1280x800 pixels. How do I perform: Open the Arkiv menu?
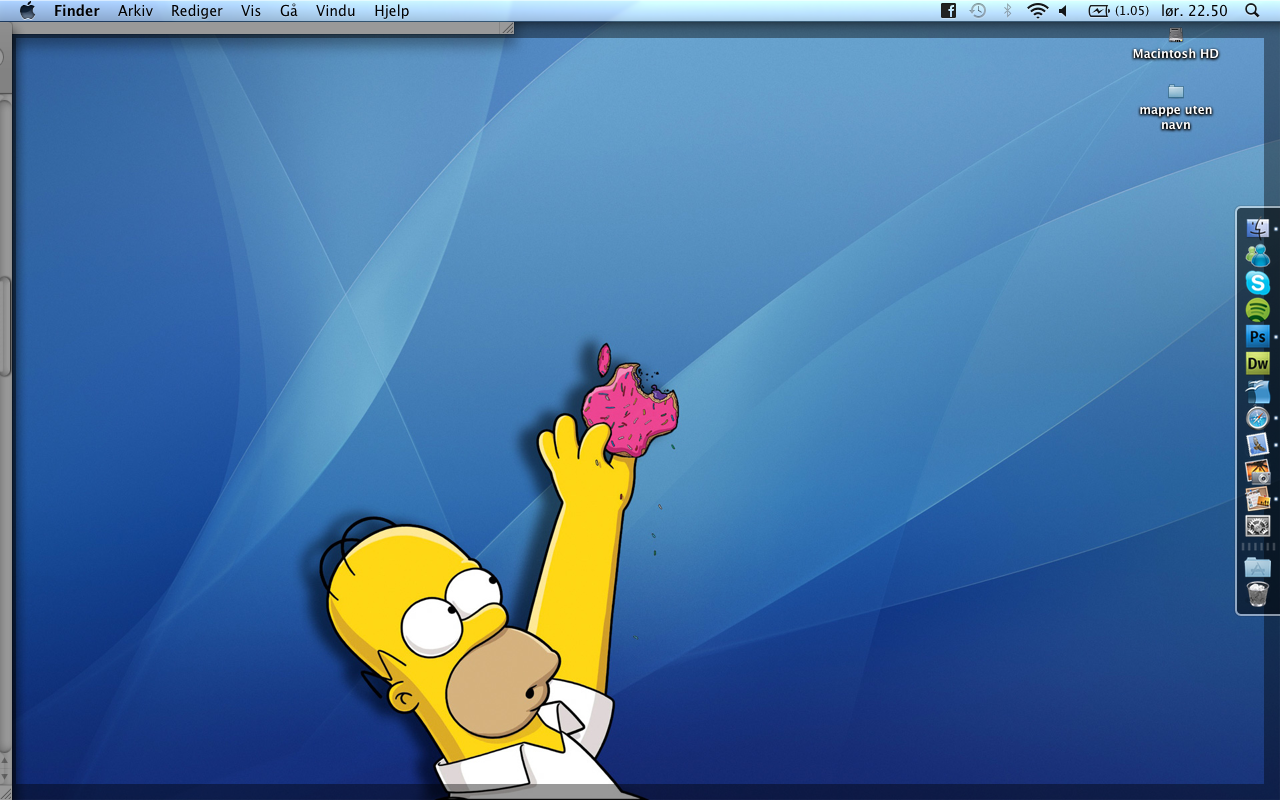(135, 11)
